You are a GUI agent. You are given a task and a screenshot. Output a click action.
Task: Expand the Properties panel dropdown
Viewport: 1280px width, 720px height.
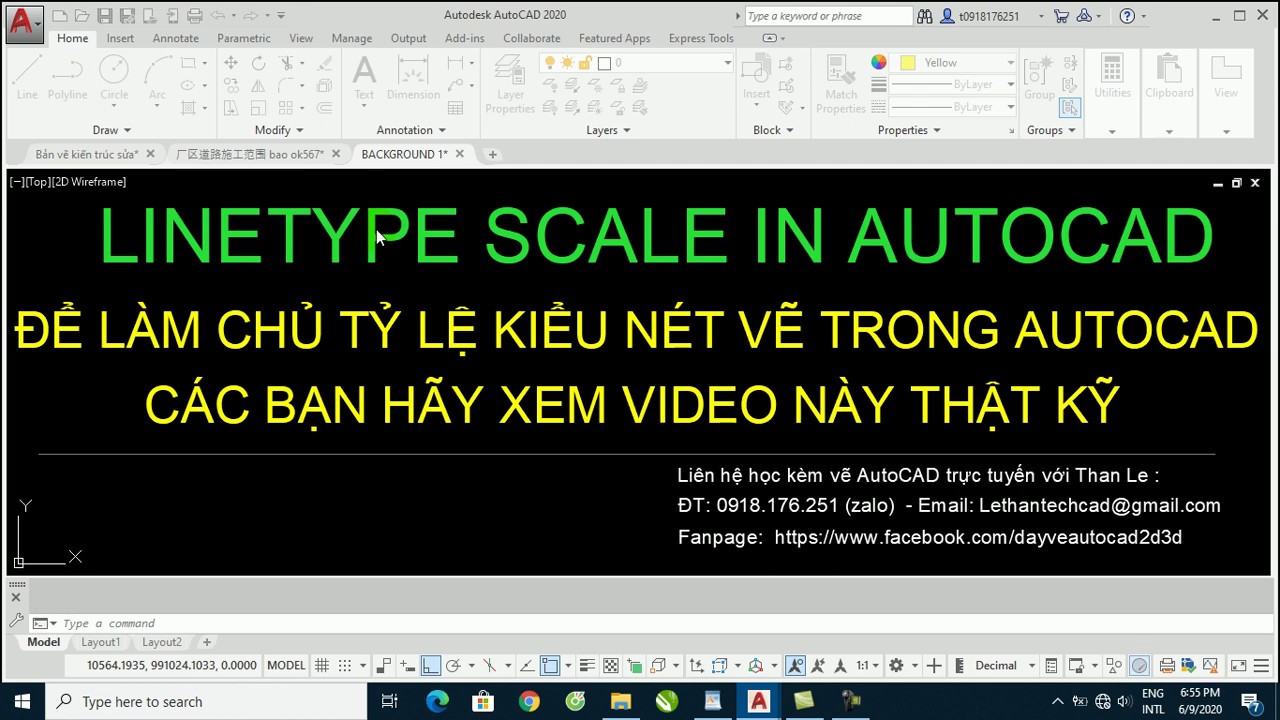[x=909, y=130]
